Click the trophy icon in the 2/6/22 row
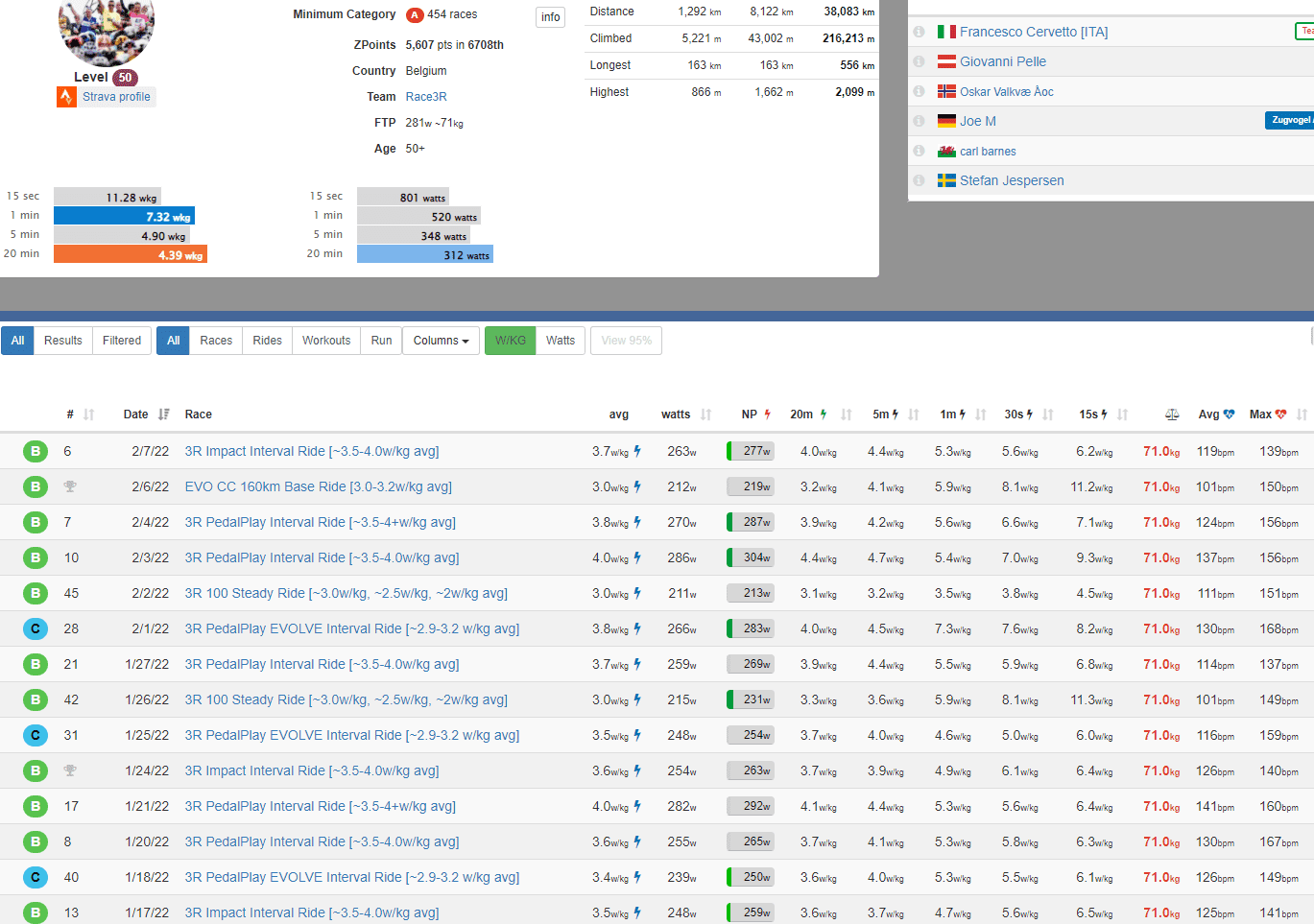The height and width of the screenshot is (924, 1314). pos(70,486)
